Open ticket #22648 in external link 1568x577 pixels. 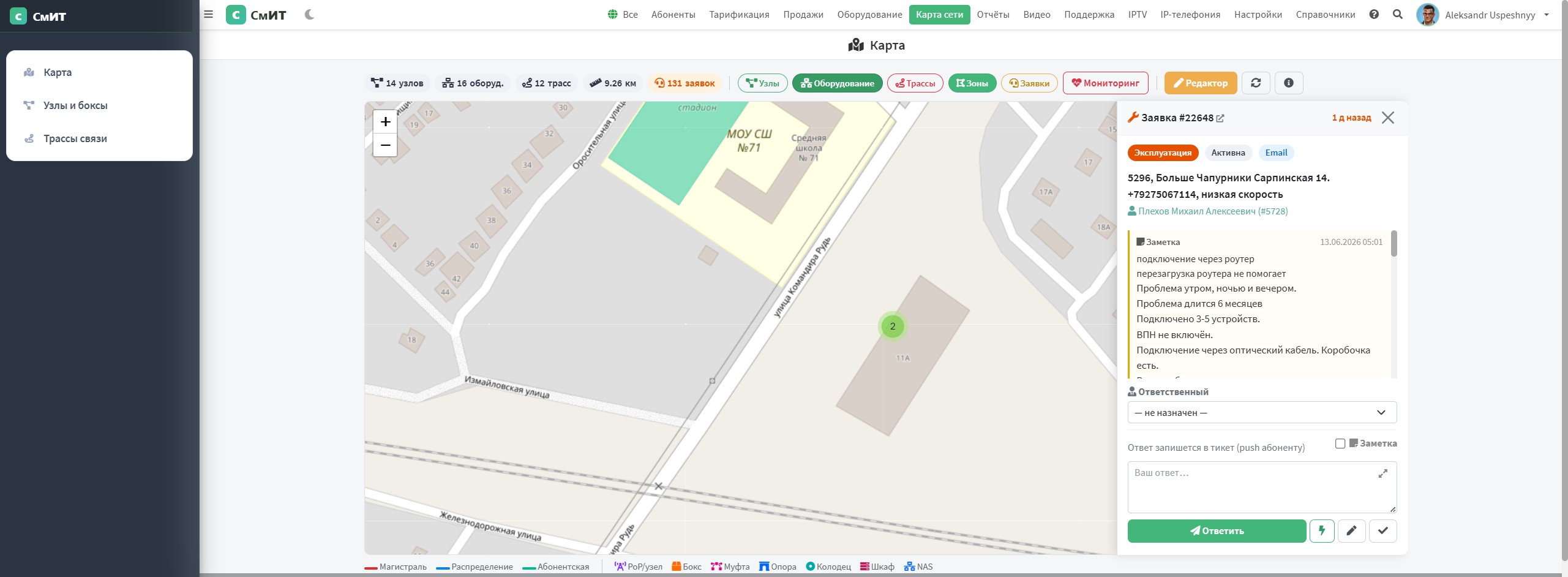pos(1220,118)
